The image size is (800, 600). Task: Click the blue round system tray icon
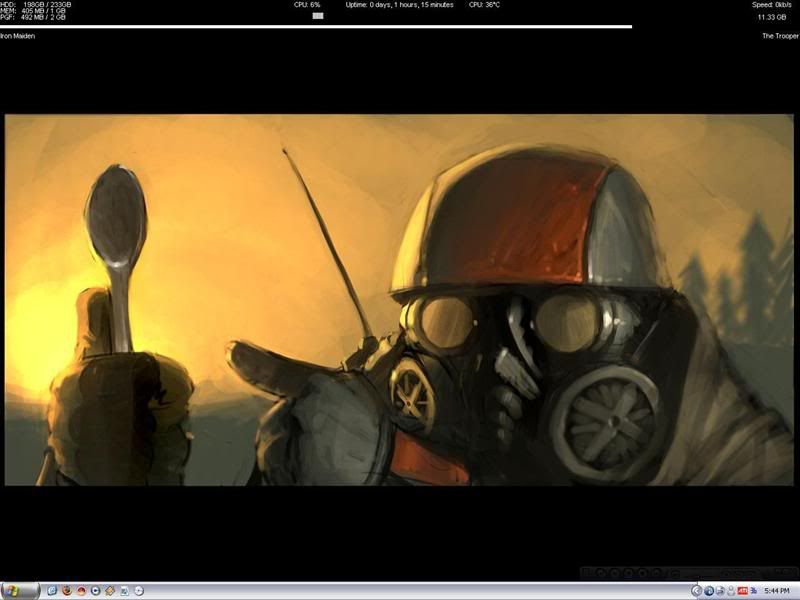[708, 591]
